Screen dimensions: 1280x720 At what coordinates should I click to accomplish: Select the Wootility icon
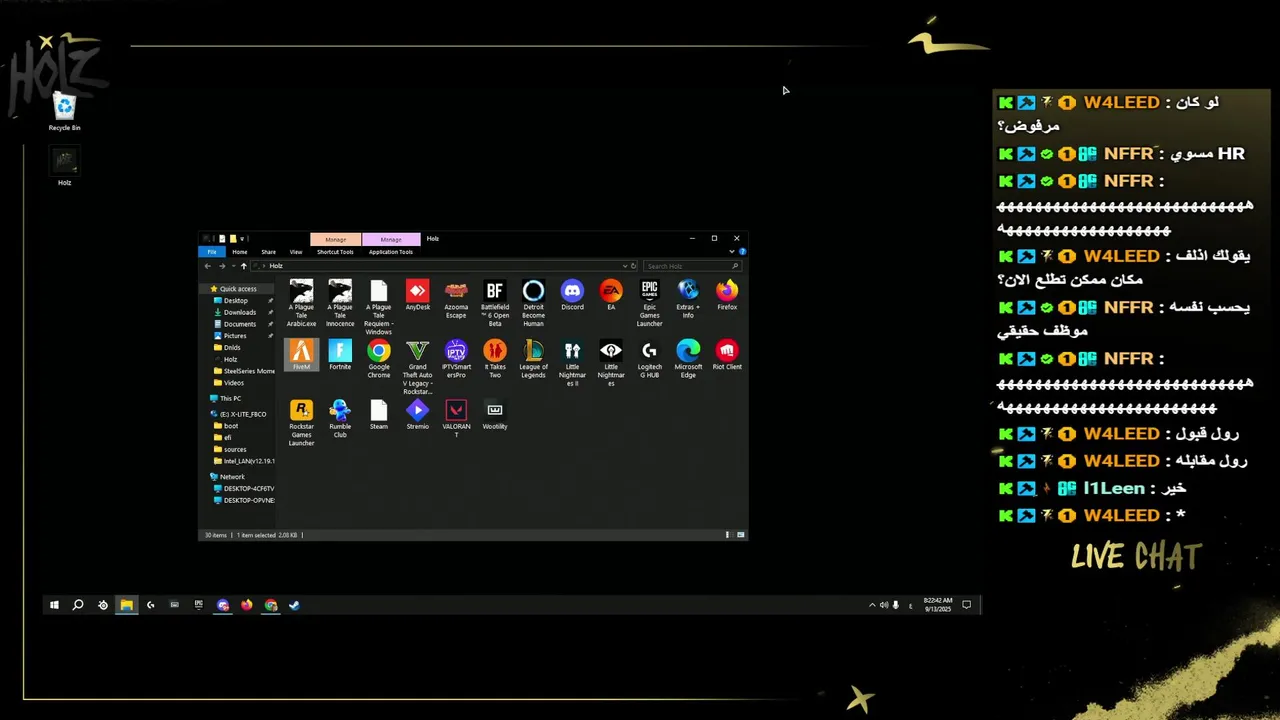pos(495,414)
